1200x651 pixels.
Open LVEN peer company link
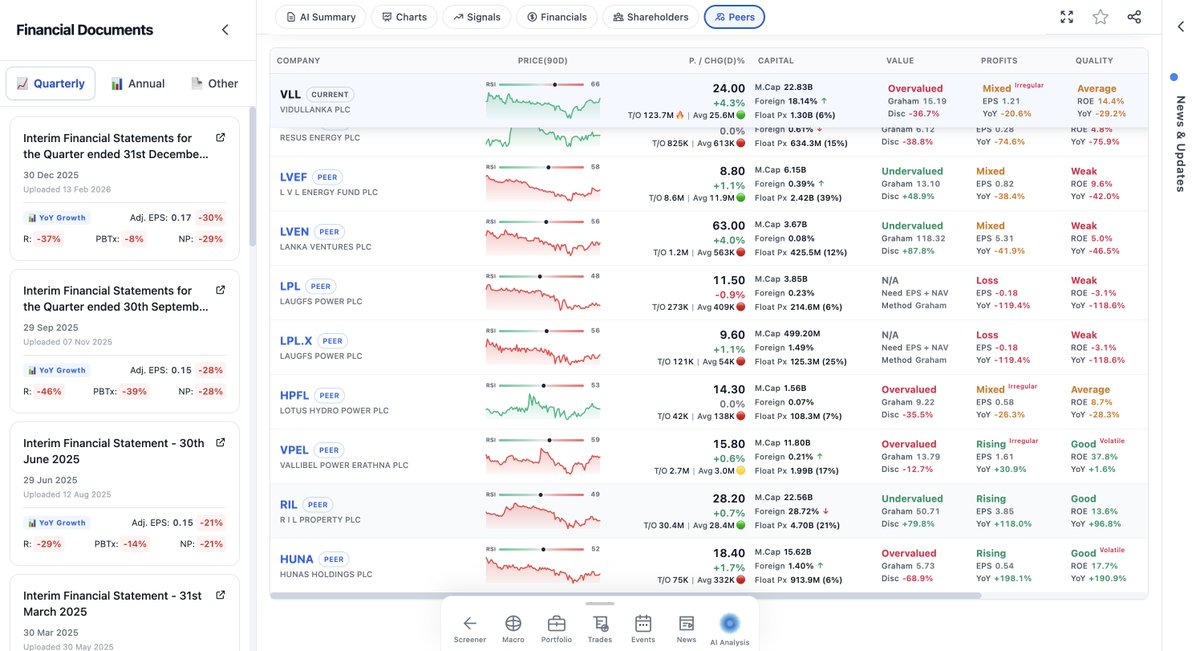(x=295, y=231)
